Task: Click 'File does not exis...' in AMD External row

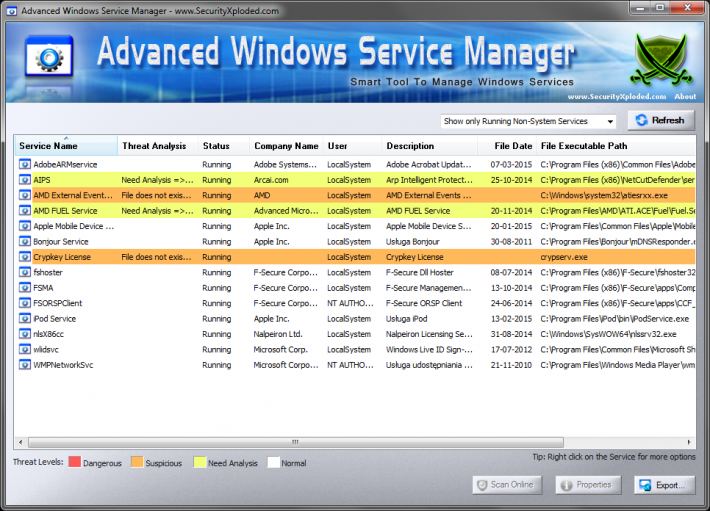Action: coord(156,195)
